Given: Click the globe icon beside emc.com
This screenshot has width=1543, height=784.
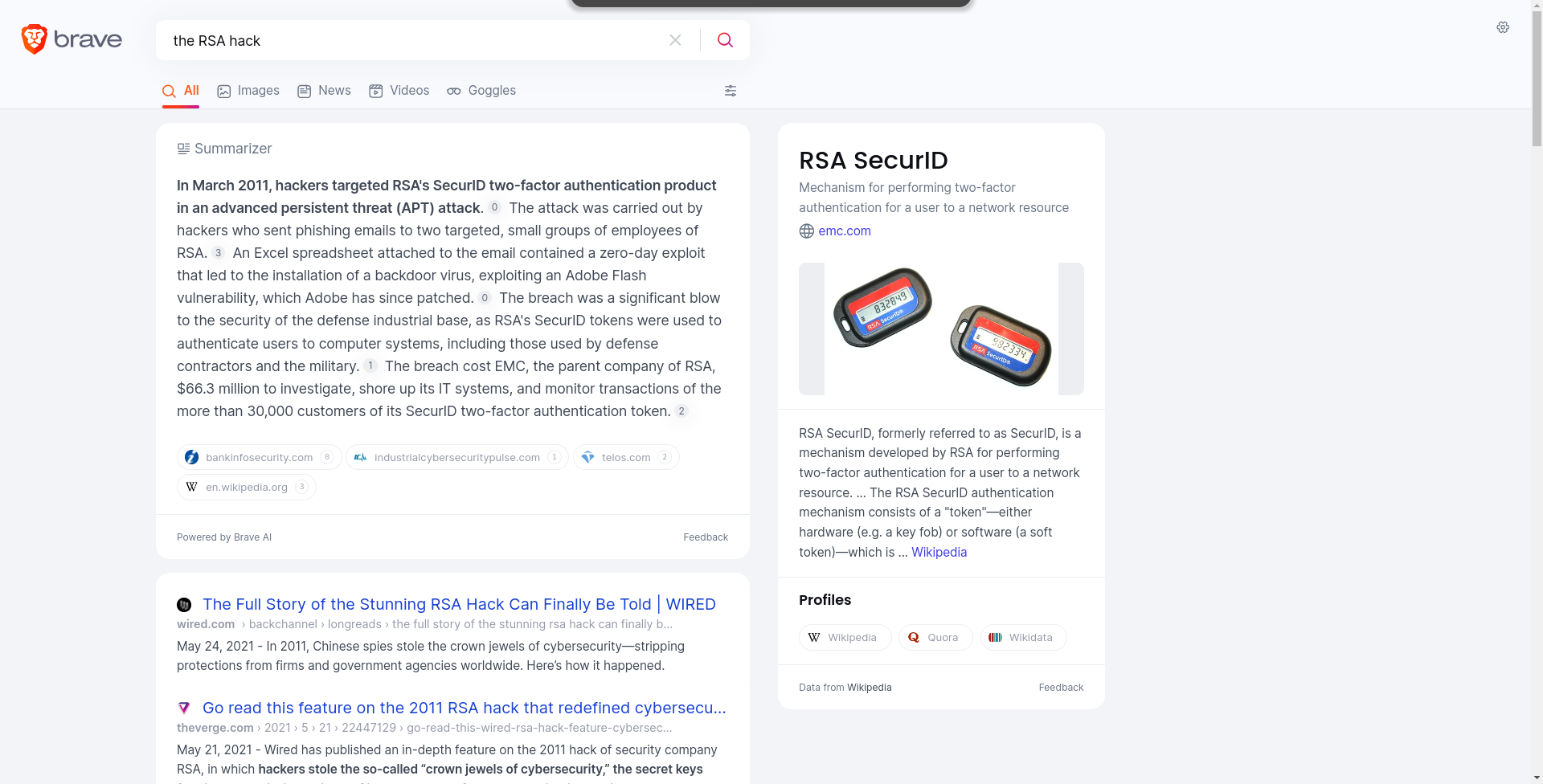Looking at the screenshot, I should (807, 231).
